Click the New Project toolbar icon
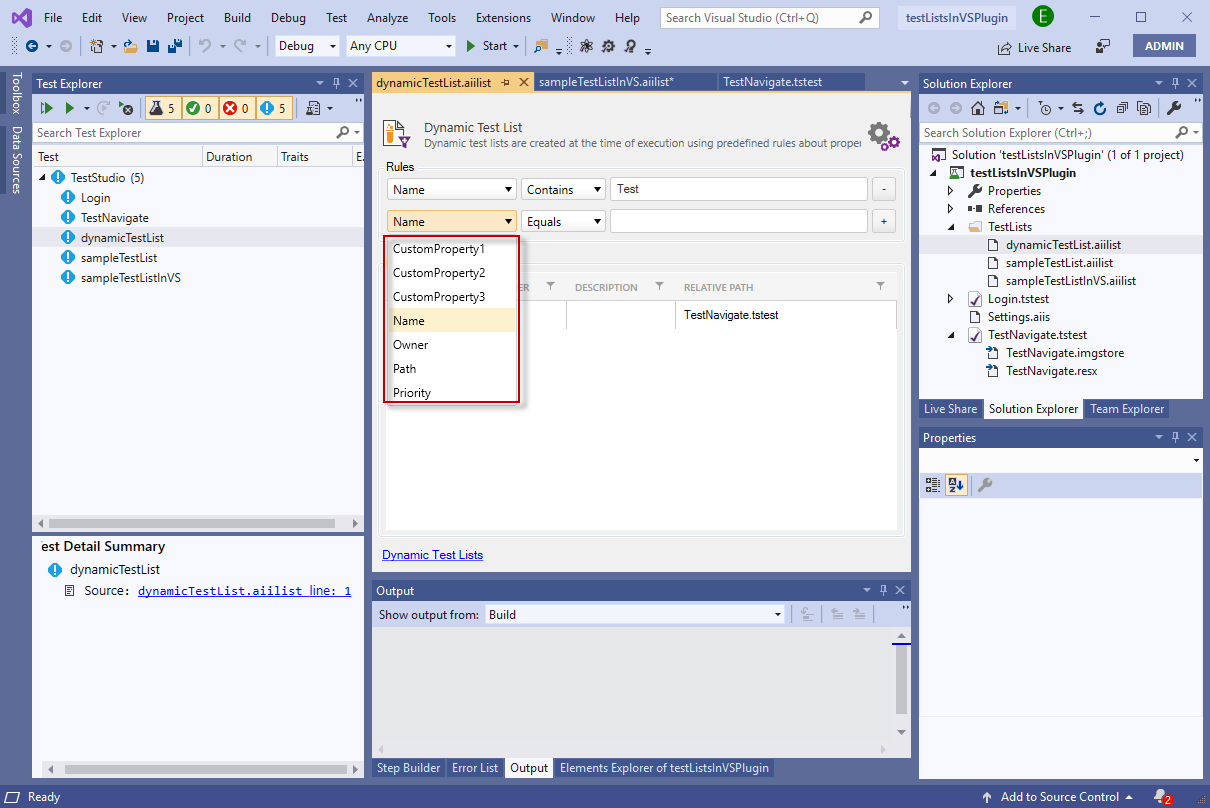Viewport: 1210px width, 808px height. click(97, 46)
